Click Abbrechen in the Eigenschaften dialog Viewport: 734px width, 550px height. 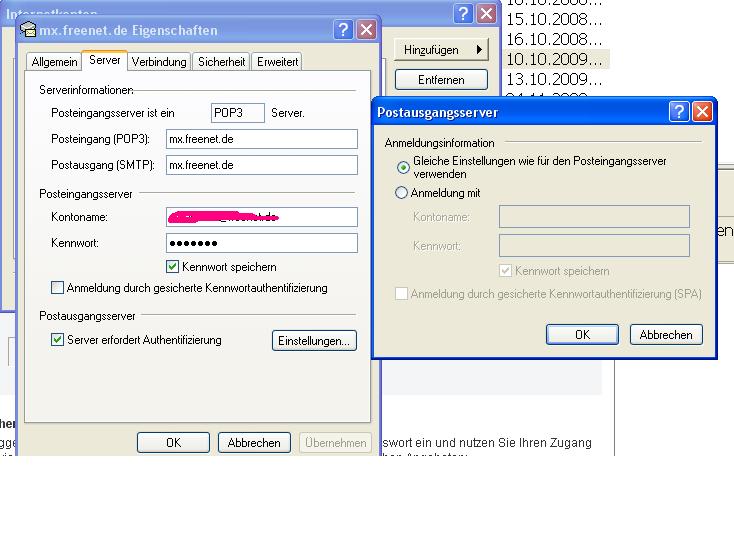[254, 442]
